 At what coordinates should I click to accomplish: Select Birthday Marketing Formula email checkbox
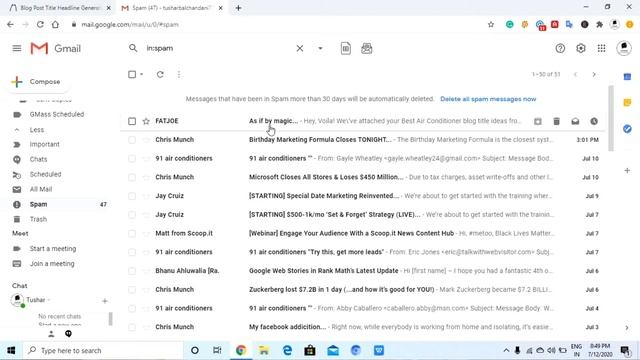tap(132, 140)
